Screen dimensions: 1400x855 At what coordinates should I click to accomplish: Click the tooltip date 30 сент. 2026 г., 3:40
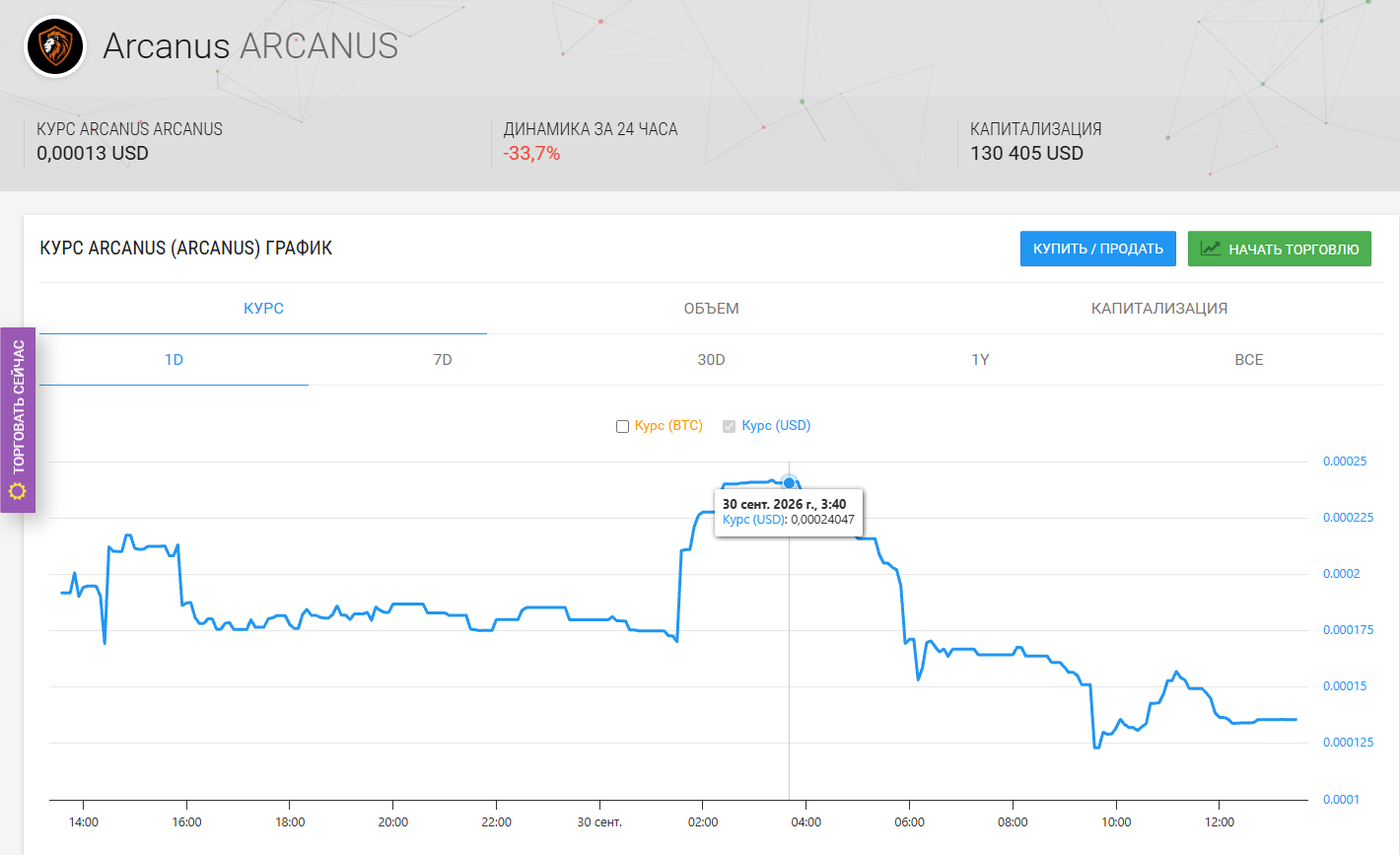tap(784, 504)
